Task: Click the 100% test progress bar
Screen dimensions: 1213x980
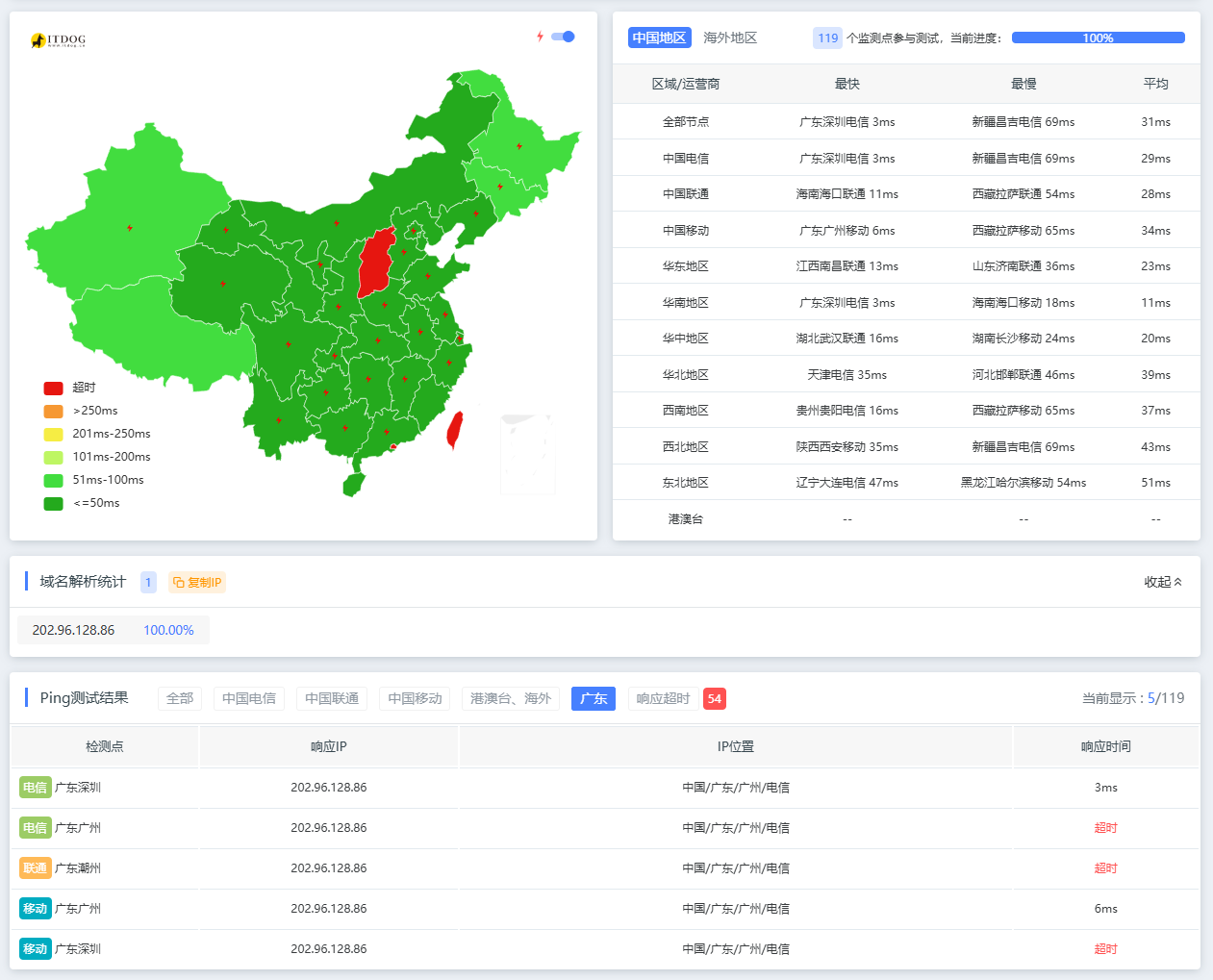Action: pyautogui.click(x=1098, y=38)
